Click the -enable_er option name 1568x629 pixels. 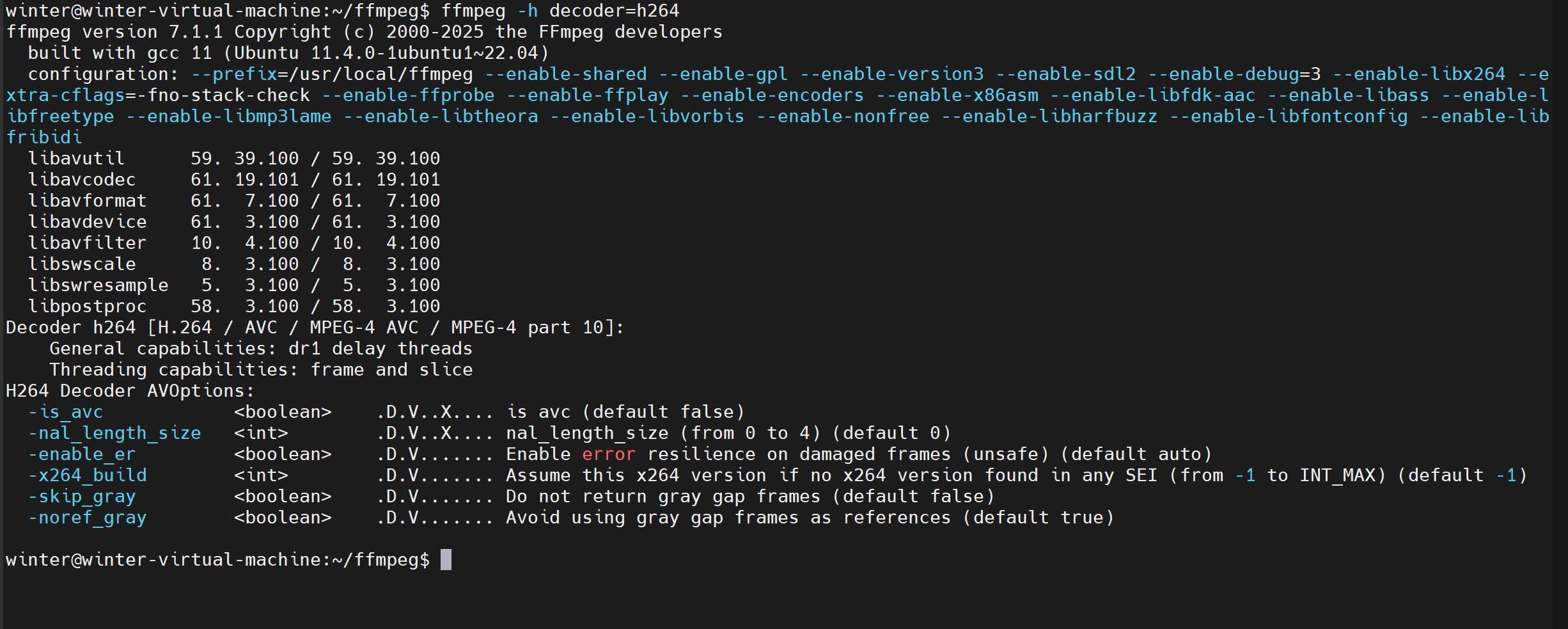pyautogui.click(x=82, y=454)
